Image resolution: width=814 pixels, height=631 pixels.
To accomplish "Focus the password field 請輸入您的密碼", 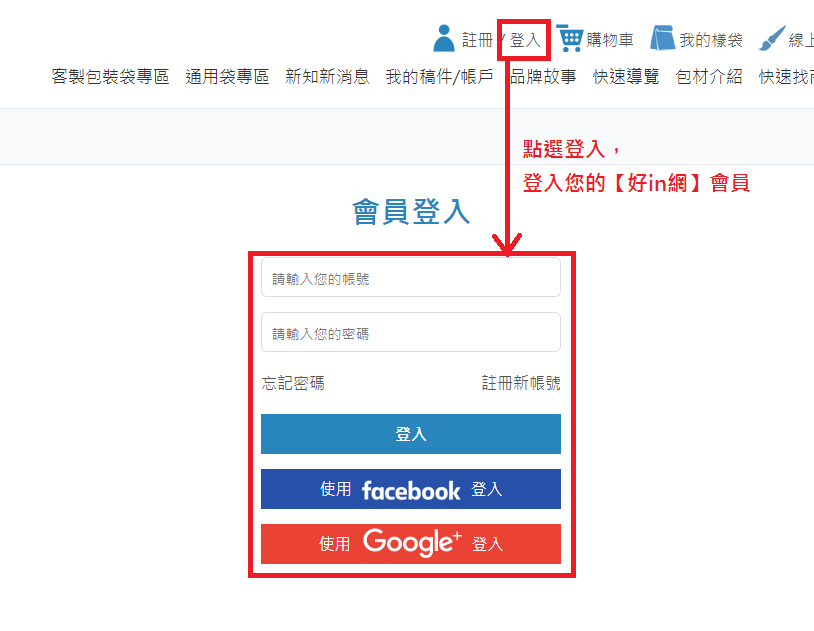I will [x=411, y=332].
